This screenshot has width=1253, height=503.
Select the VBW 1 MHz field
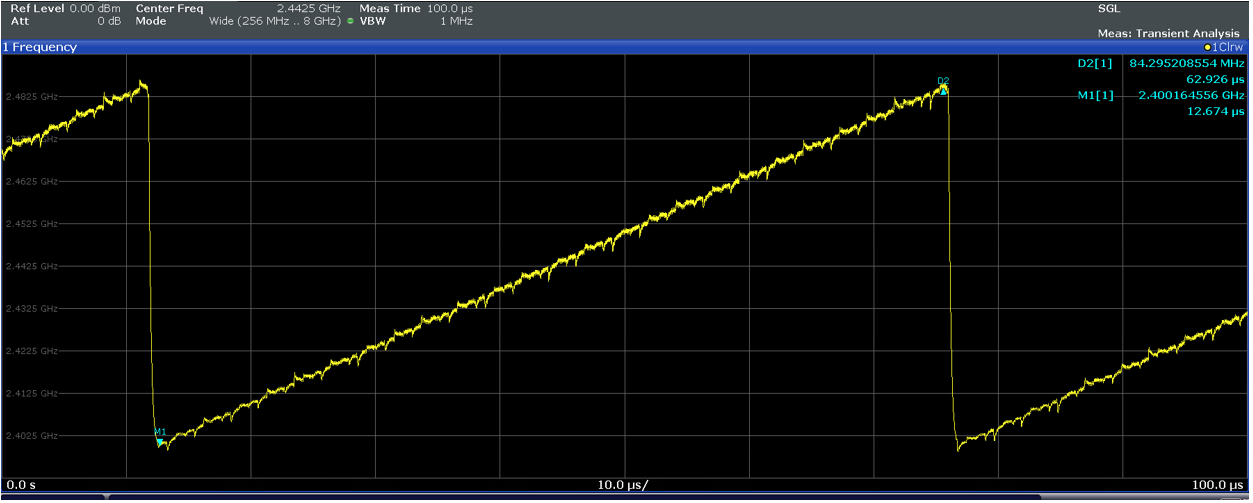coord(455,21)
